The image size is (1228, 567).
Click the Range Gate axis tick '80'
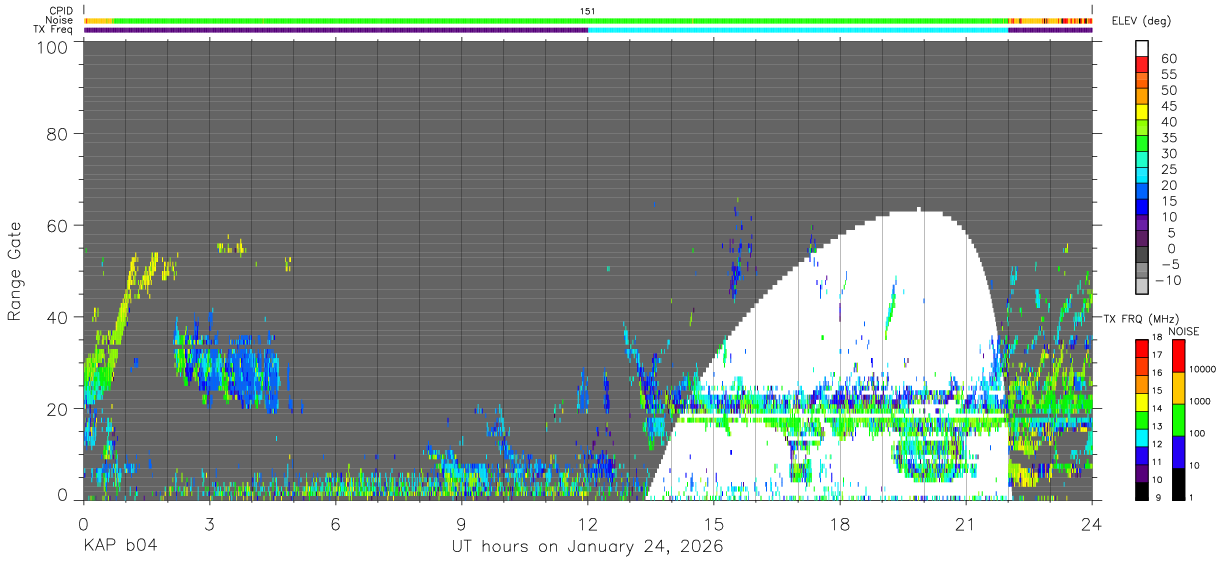(x=58, y=133)
